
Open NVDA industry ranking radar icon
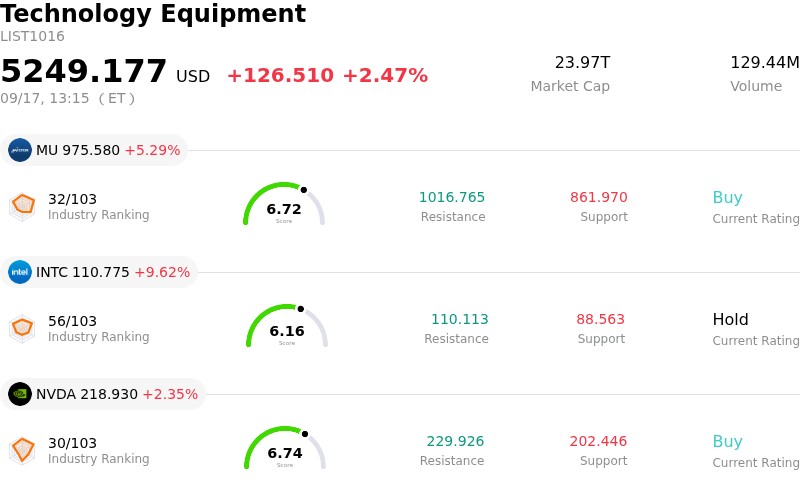click(23, 450)
